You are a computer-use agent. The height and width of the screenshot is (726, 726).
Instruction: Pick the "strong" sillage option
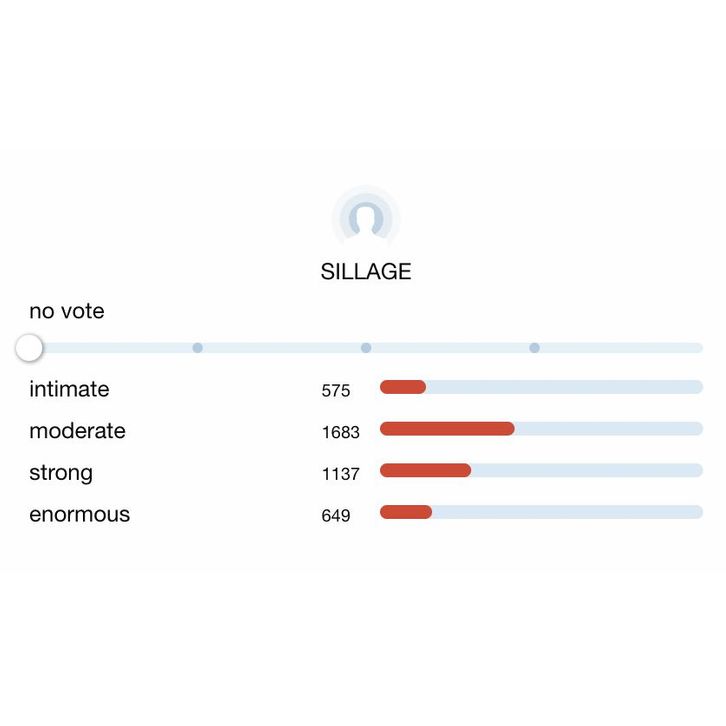(x=61, y=473)
